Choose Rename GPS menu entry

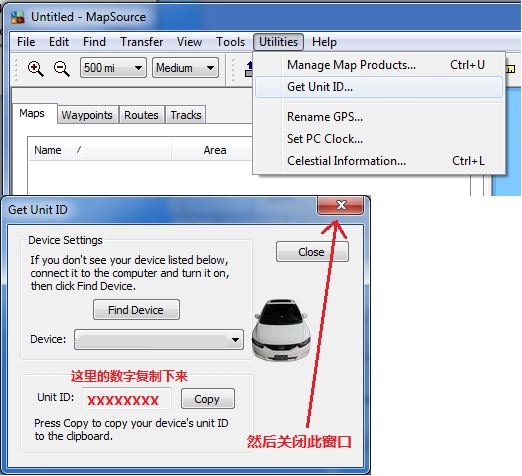pos(379,117)
